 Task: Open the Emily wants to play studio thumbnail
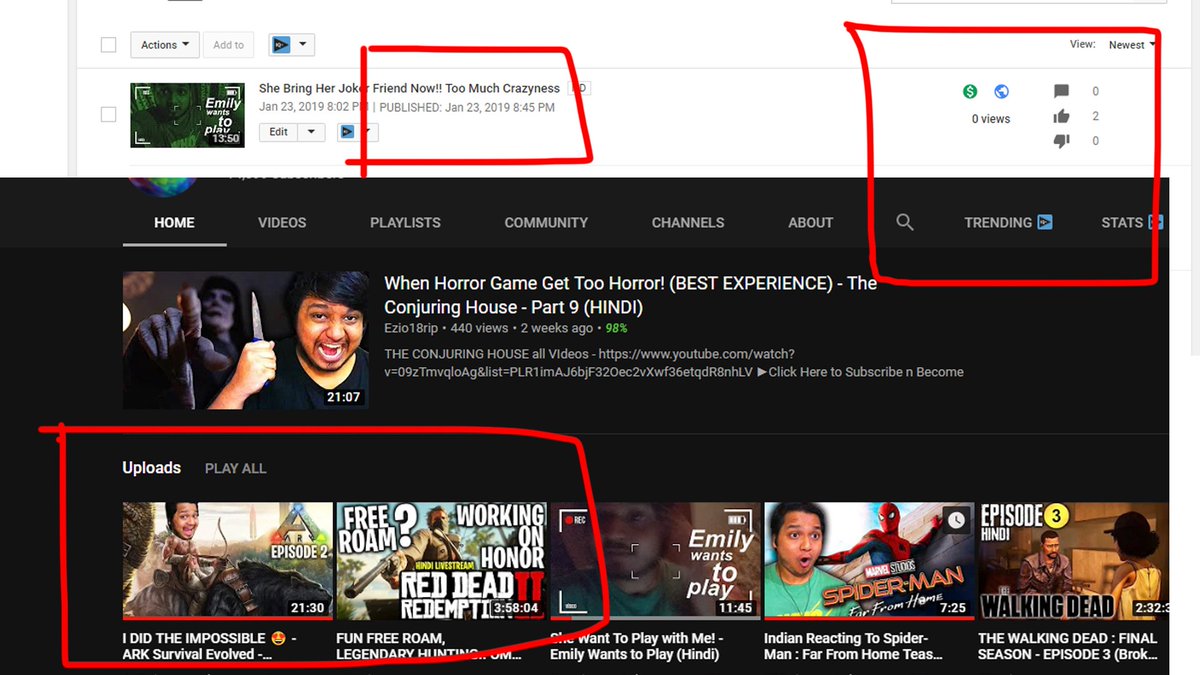point(187,115)
